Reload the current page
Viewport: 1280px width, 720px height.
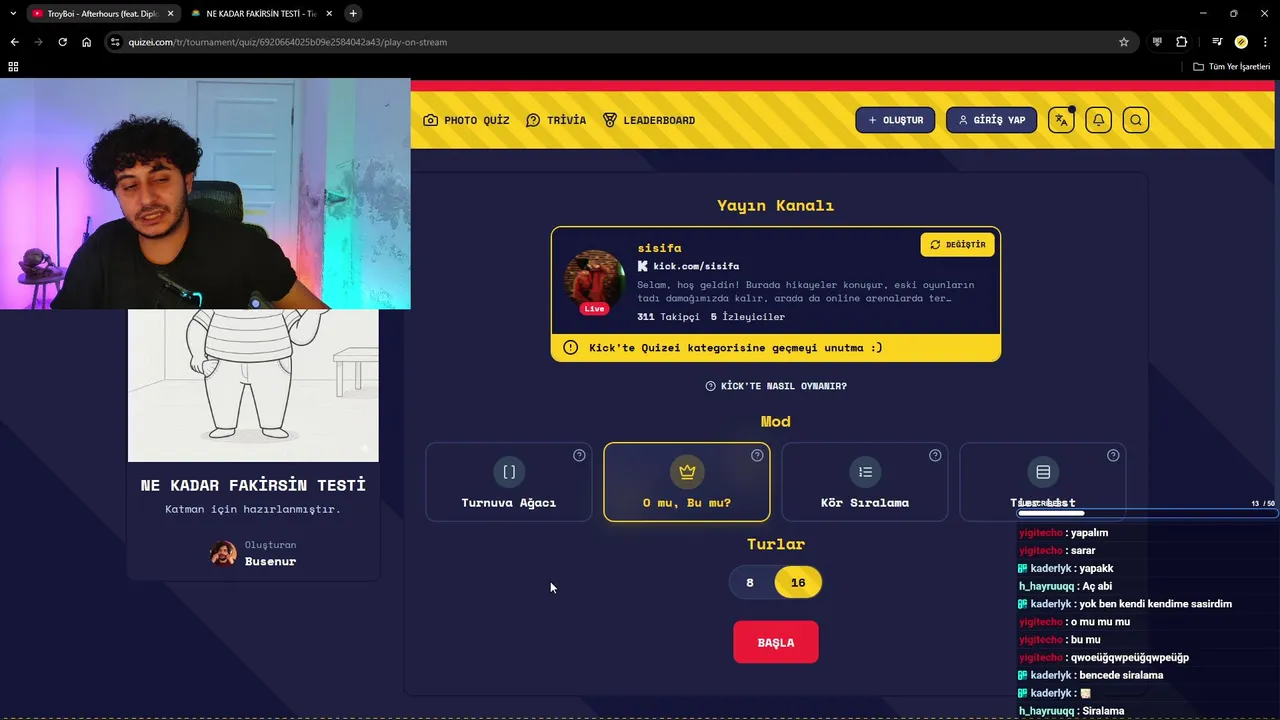tap(62, 42)
